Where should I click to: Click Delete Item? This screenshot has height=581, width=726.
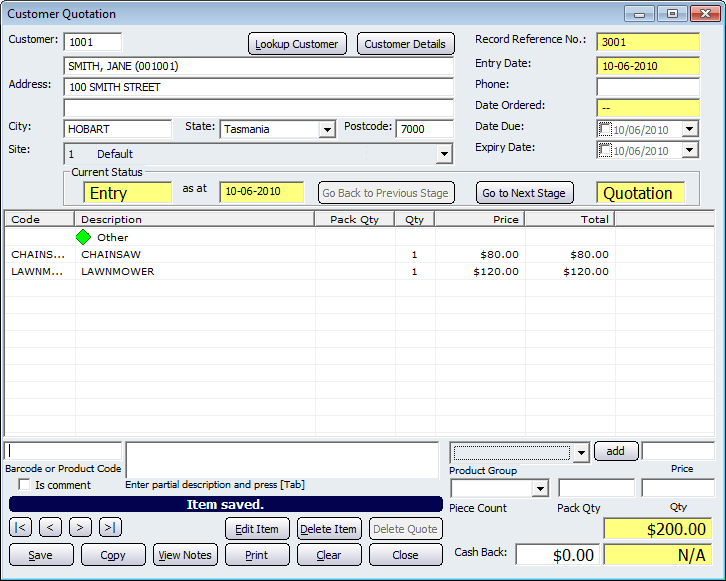click(x=329, y=529)
